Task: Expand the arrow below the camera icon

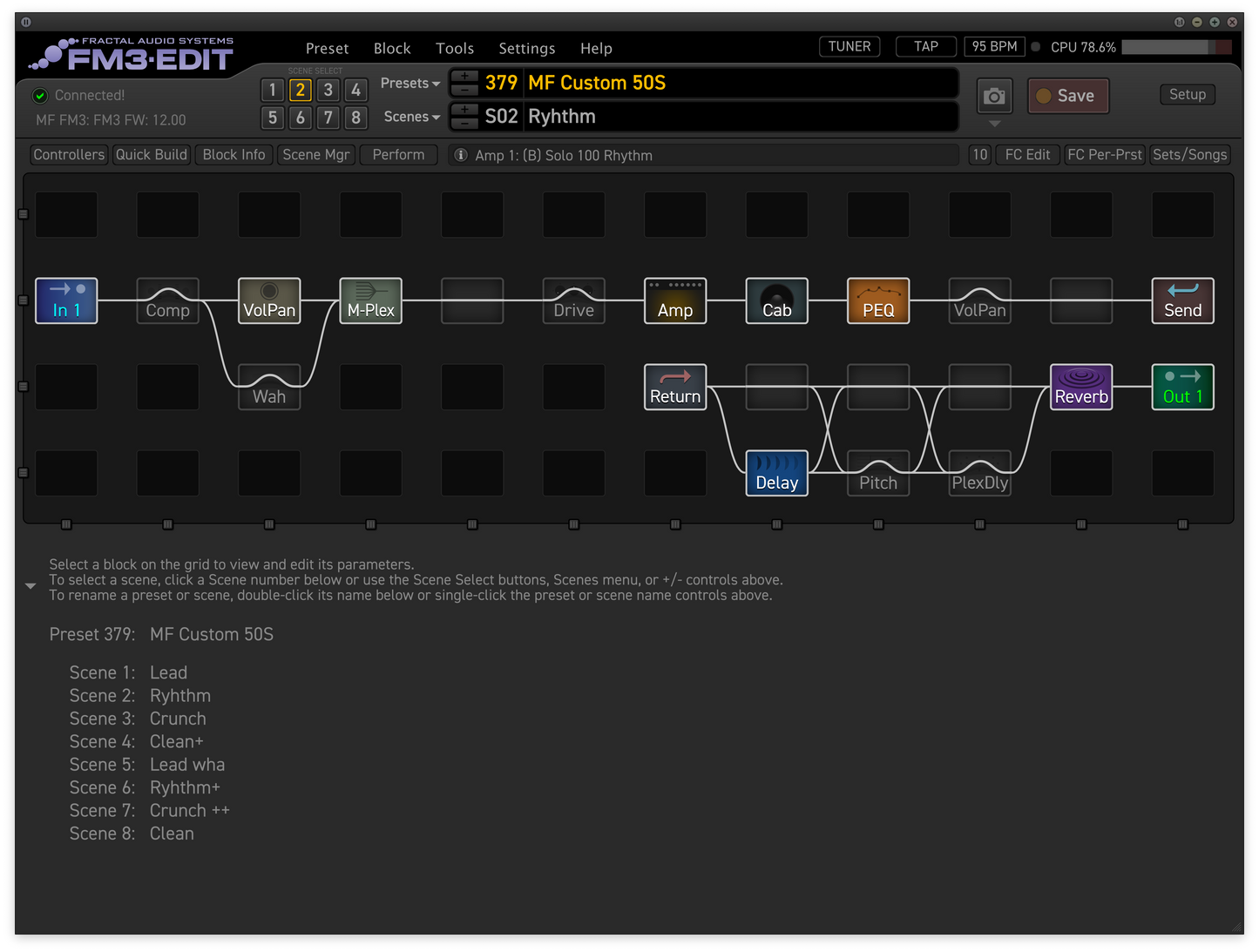Action: 994,124
